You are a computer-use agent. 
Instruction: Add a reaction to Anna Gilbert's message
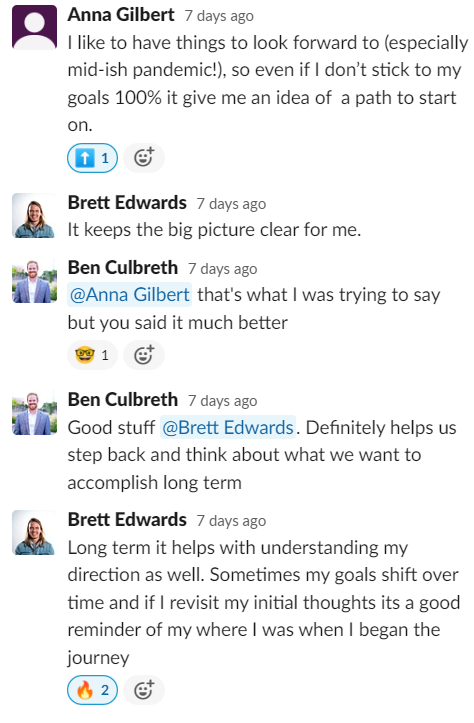point(143,158)
